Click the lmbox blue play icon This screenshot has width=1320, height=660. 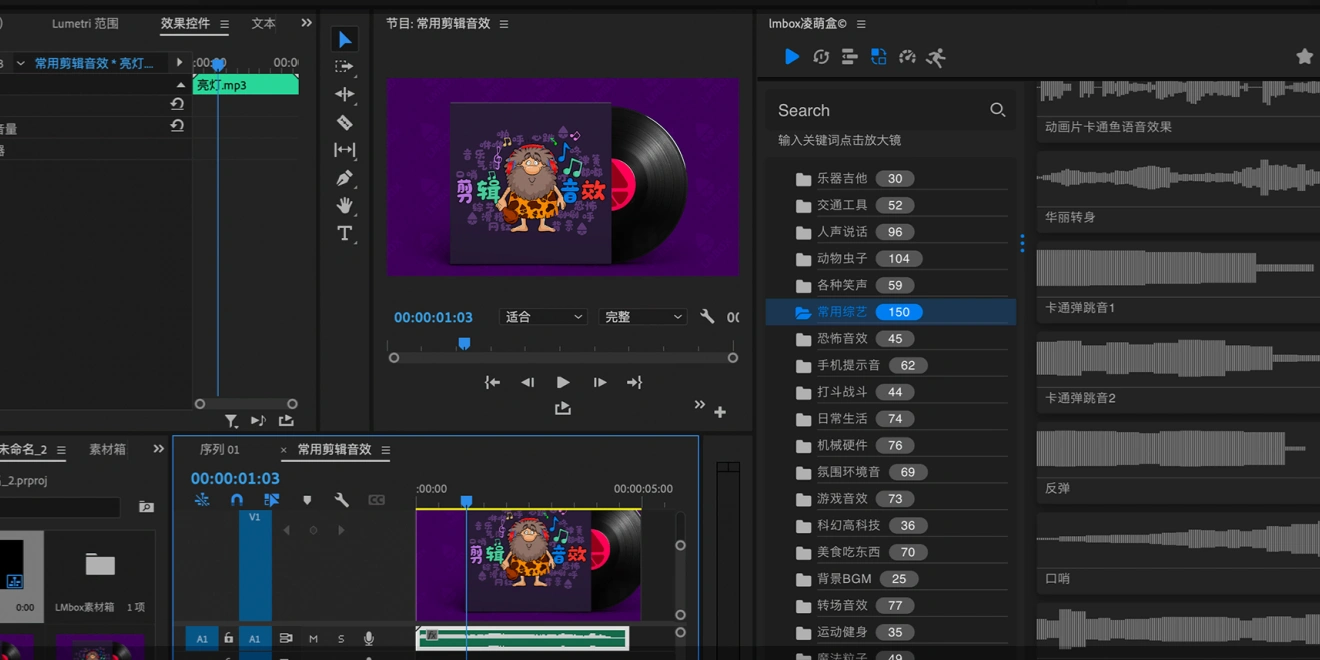(x=791, y=57)
